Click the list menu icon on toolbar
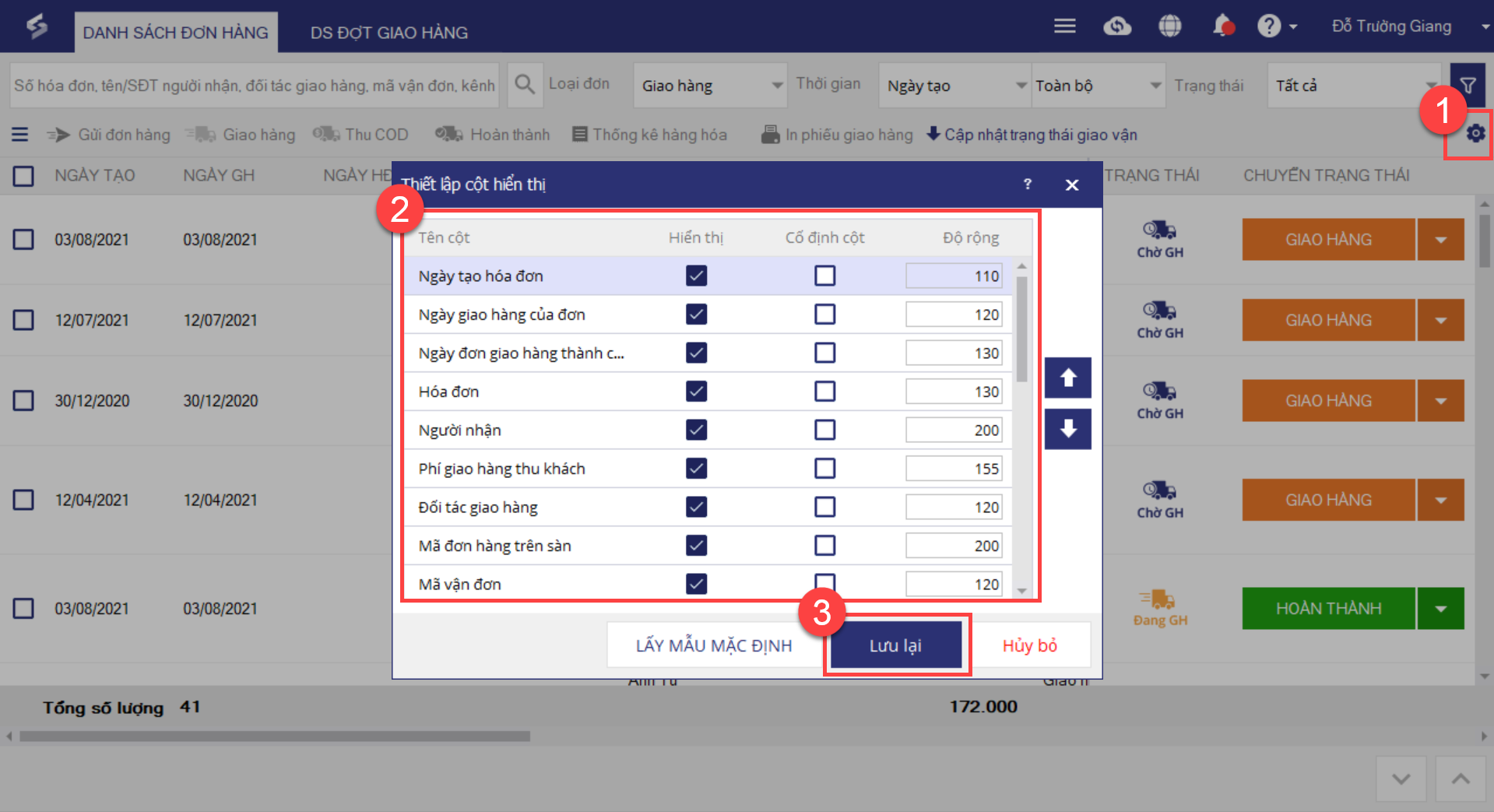1494x812 pixels. pyautogui.click(x=20, y=135)
